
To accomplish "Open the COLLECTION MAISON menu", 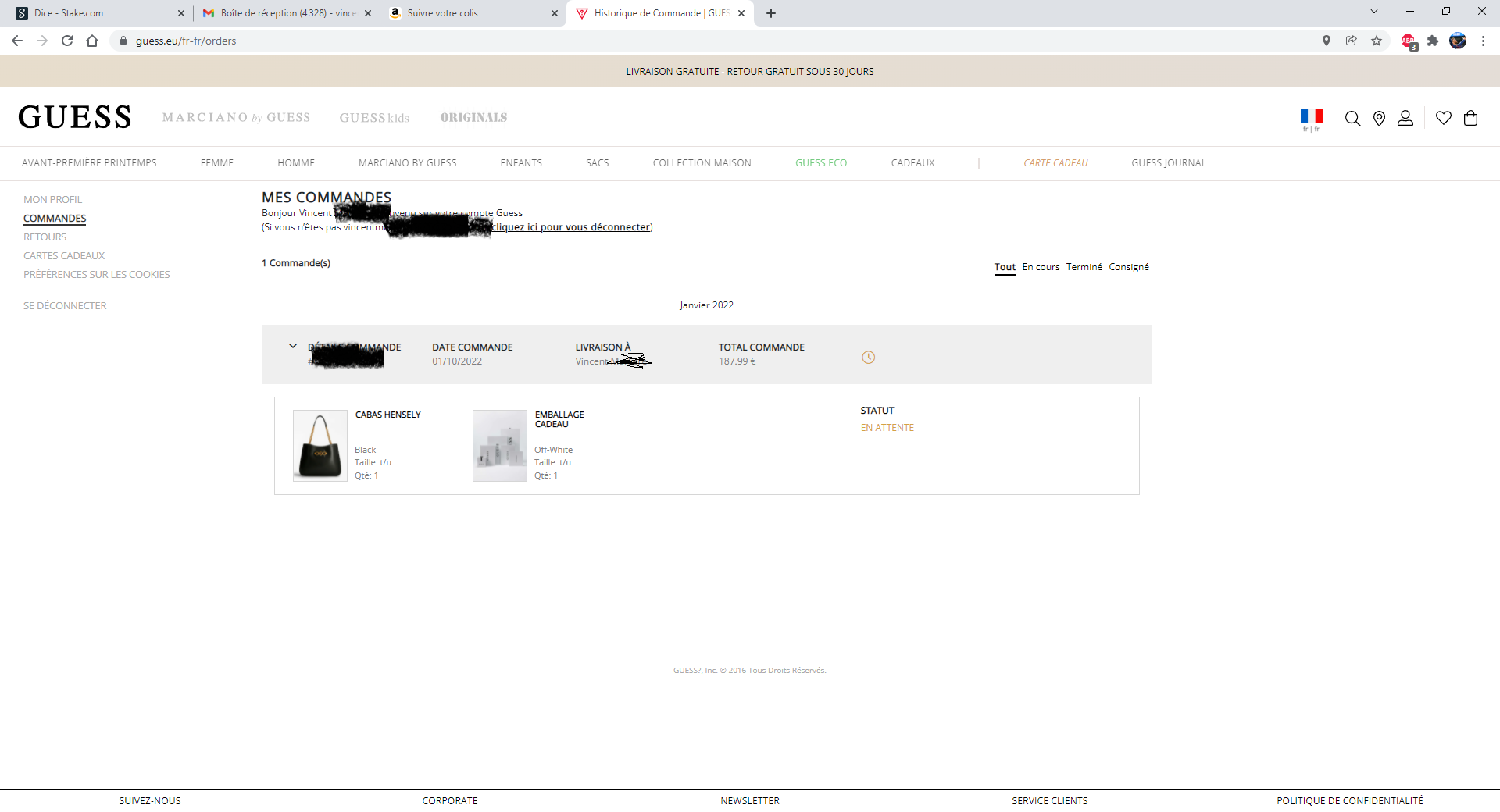I will point(702,163).
